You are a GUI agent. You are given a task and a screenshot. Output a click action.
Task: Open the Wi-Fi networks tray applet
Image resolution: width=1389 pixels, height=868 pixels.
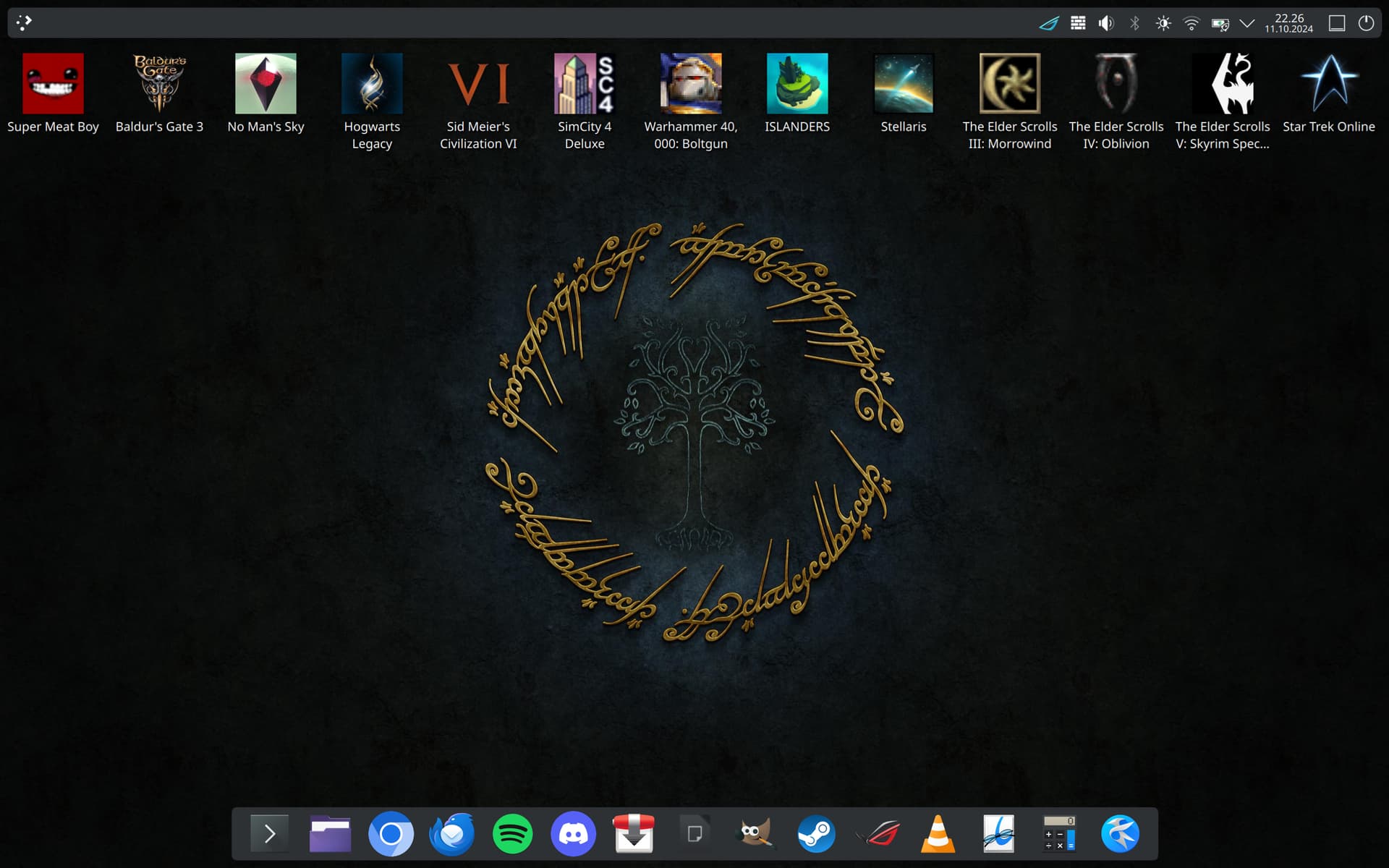[1192, 23]
